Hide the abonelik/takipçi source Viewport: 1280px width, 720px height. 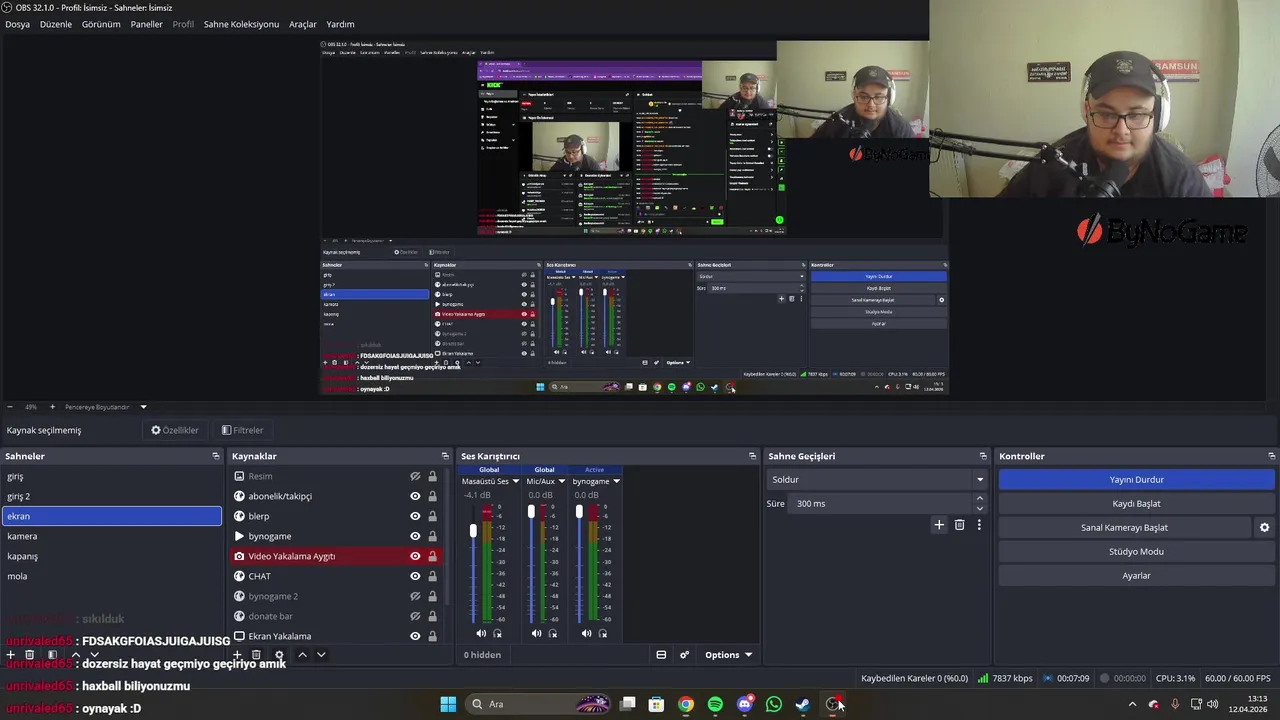pos(415,496)
